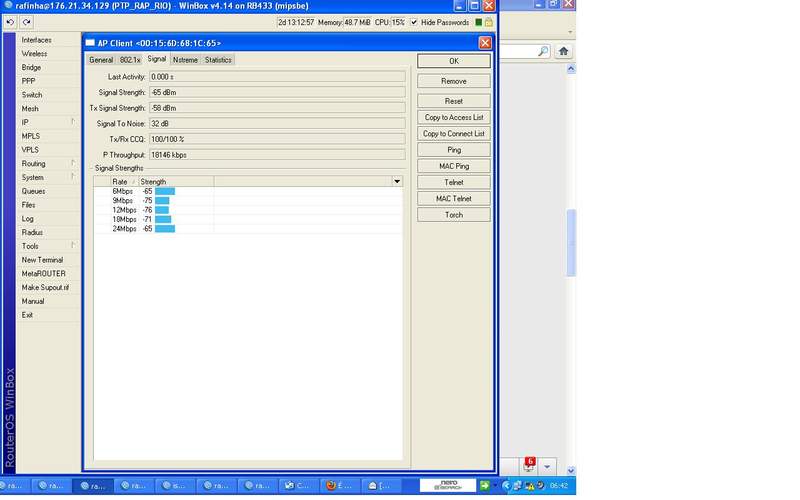Click the browser vertical scrollbar thumb

click(571, 242)
